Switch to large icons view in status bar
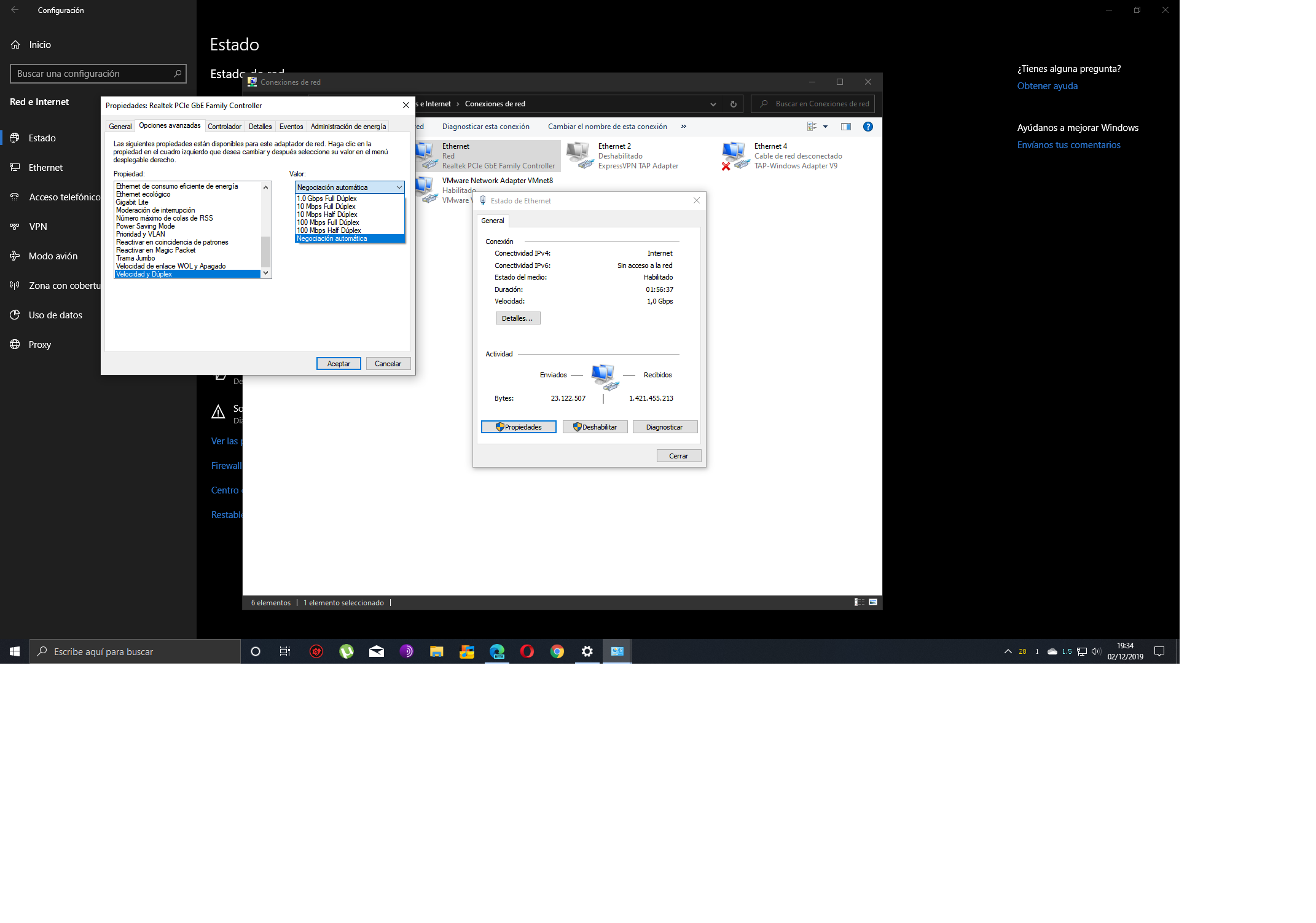This screenshot has height=923, width=1316. 873,602
